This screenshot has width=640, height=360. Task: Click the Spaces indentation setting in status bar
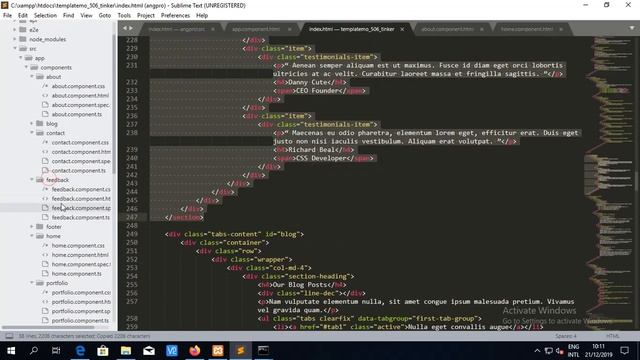tap(566, 336)
